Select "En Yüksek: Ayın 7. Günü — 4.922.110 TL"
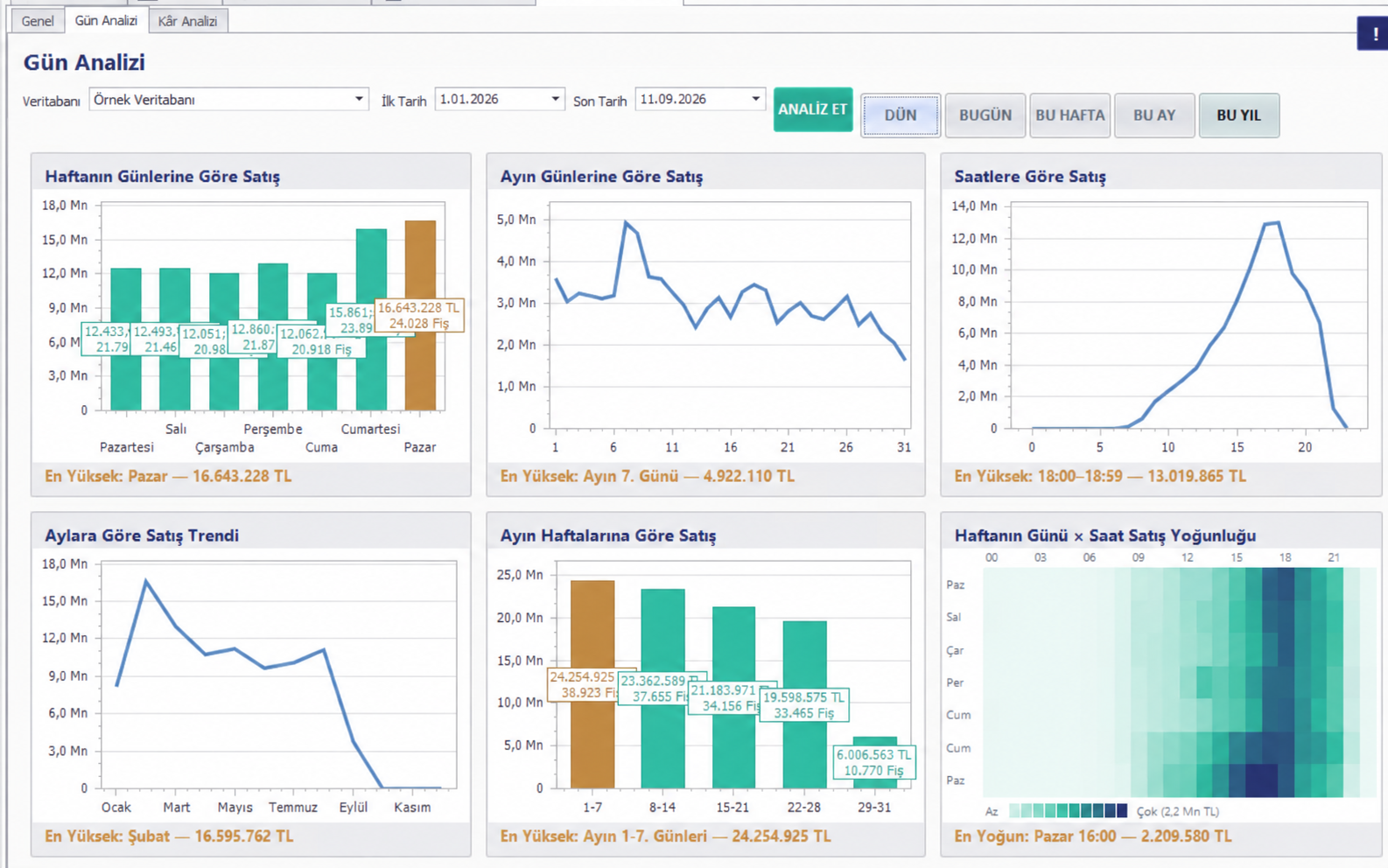Screen dimensions: 1388x868 click(648, 477)
